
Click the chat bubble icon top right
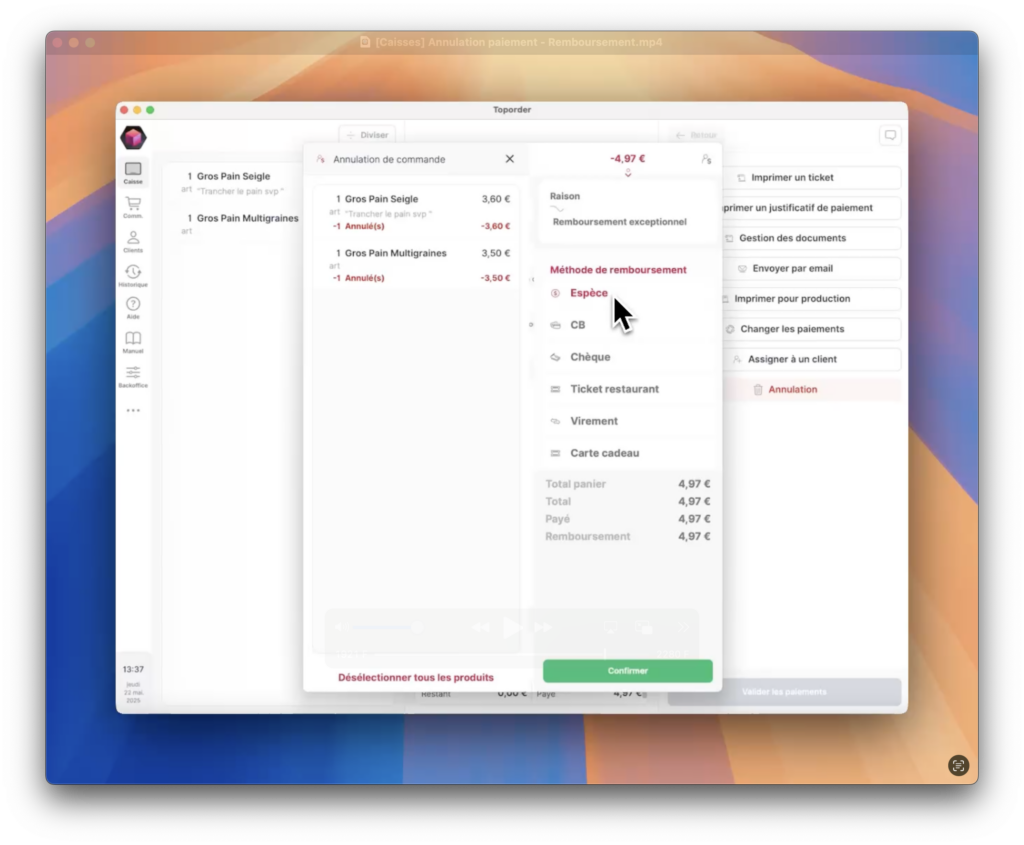(889, 135)
